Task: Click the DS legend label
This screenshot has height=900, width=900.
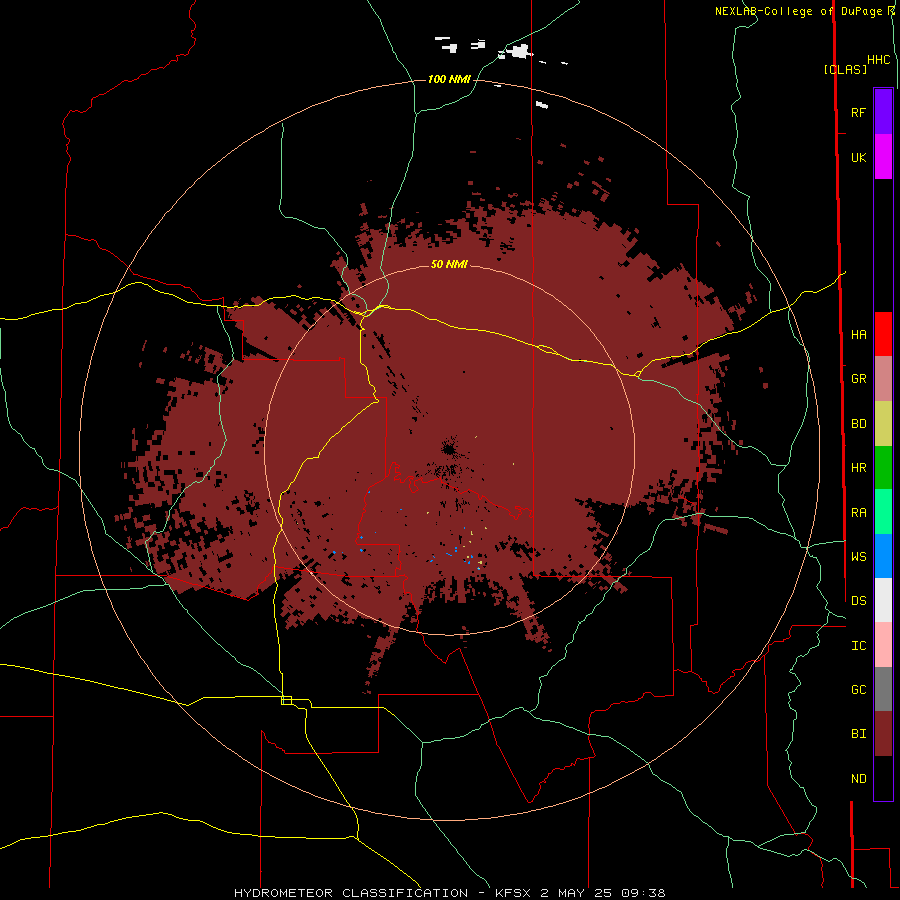Action: [x=858, y=601]
